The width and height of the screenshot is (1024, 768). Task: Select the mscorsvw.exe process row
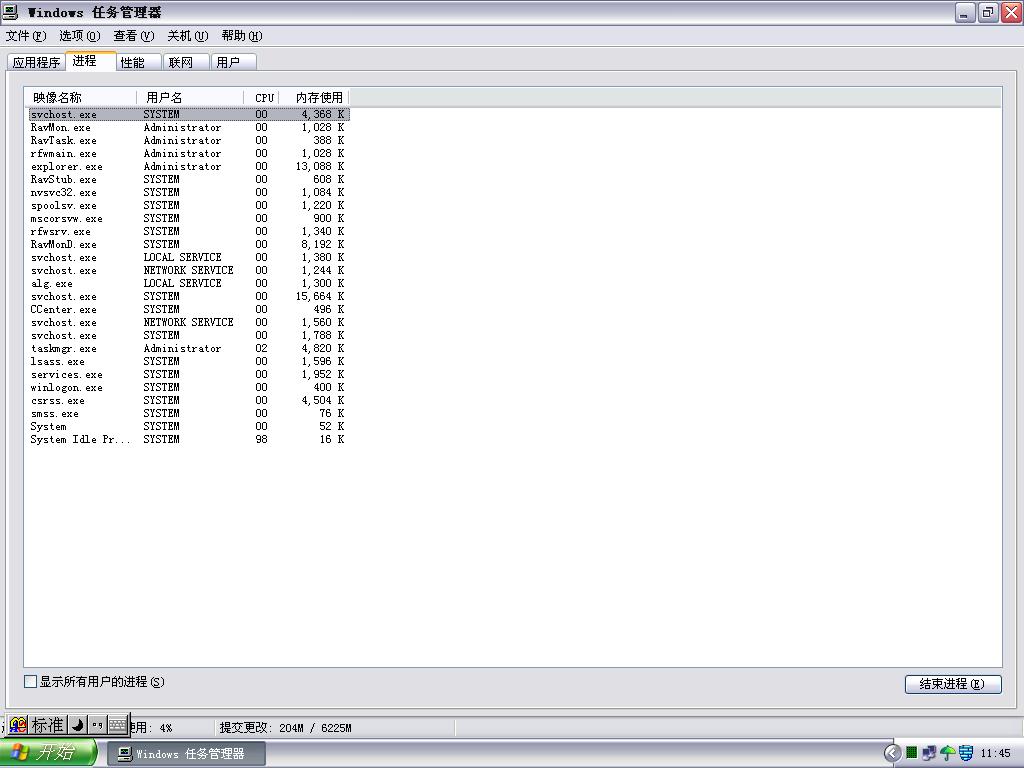pyautogui.click(x=188, y=219)
